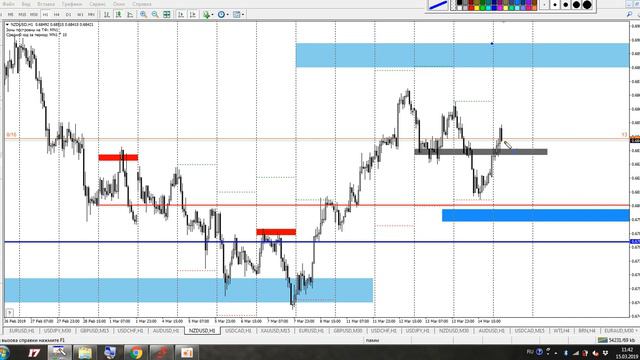Switch to the XAUUSD,M15 chart tab
This screenshot has height=360, width=640.
click(x=275, y=331)
